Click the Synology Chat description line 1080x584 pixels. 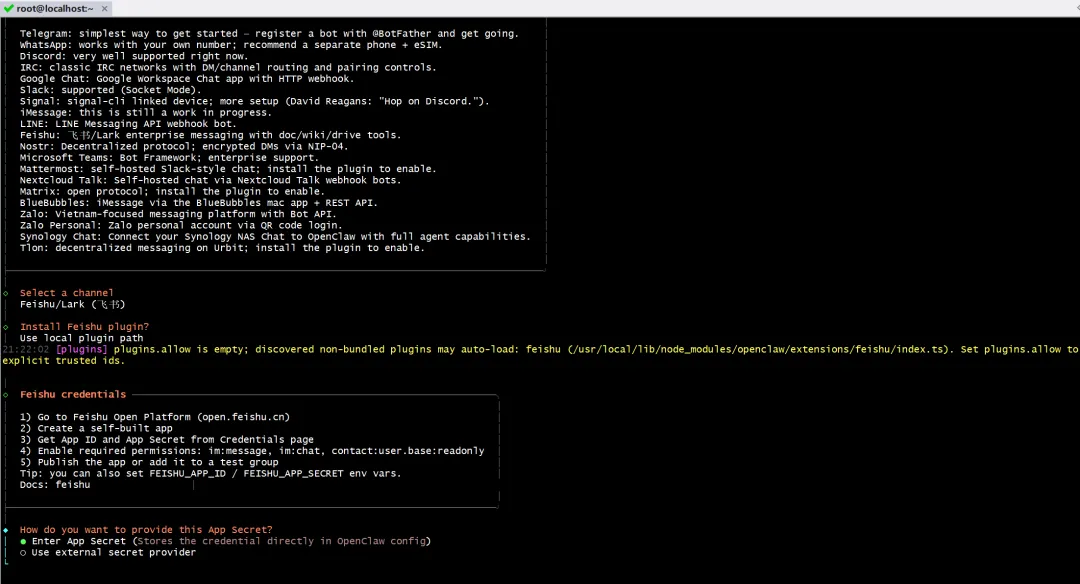(x=276, y=237)
